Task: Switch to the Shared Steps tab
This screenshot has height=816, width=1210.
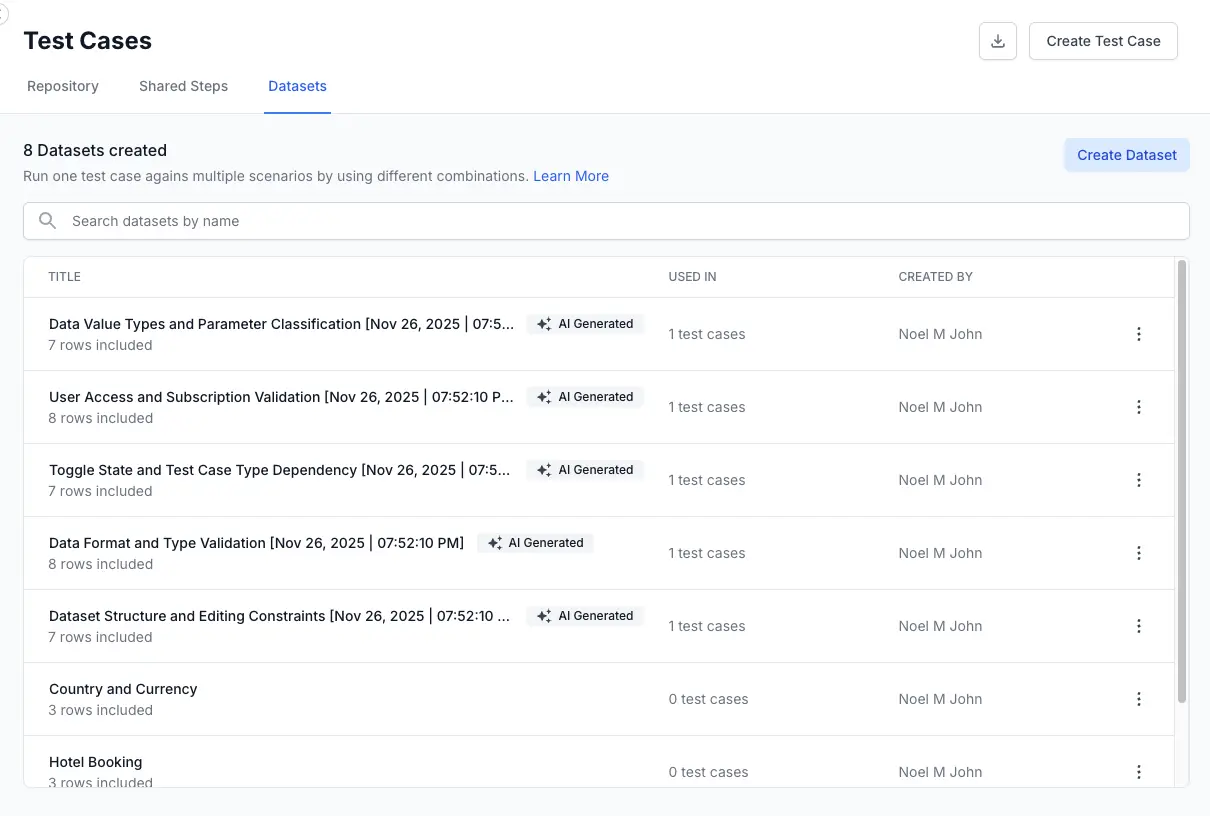Action: point(183,86)
